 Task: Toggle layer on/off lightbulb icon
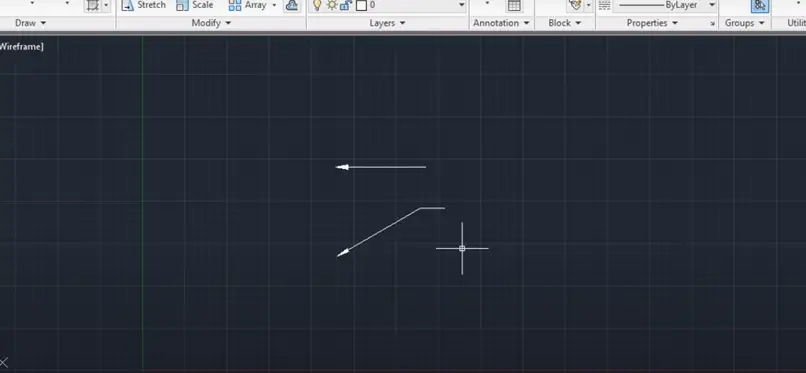click(x=317, y=5)
